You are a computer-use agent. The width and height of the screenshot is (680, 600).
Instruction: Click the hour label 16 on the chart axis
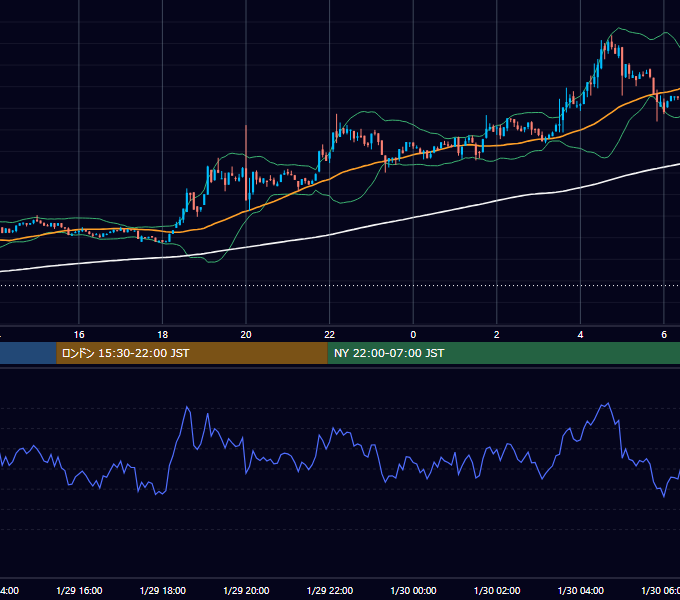(x=79, y=335)
